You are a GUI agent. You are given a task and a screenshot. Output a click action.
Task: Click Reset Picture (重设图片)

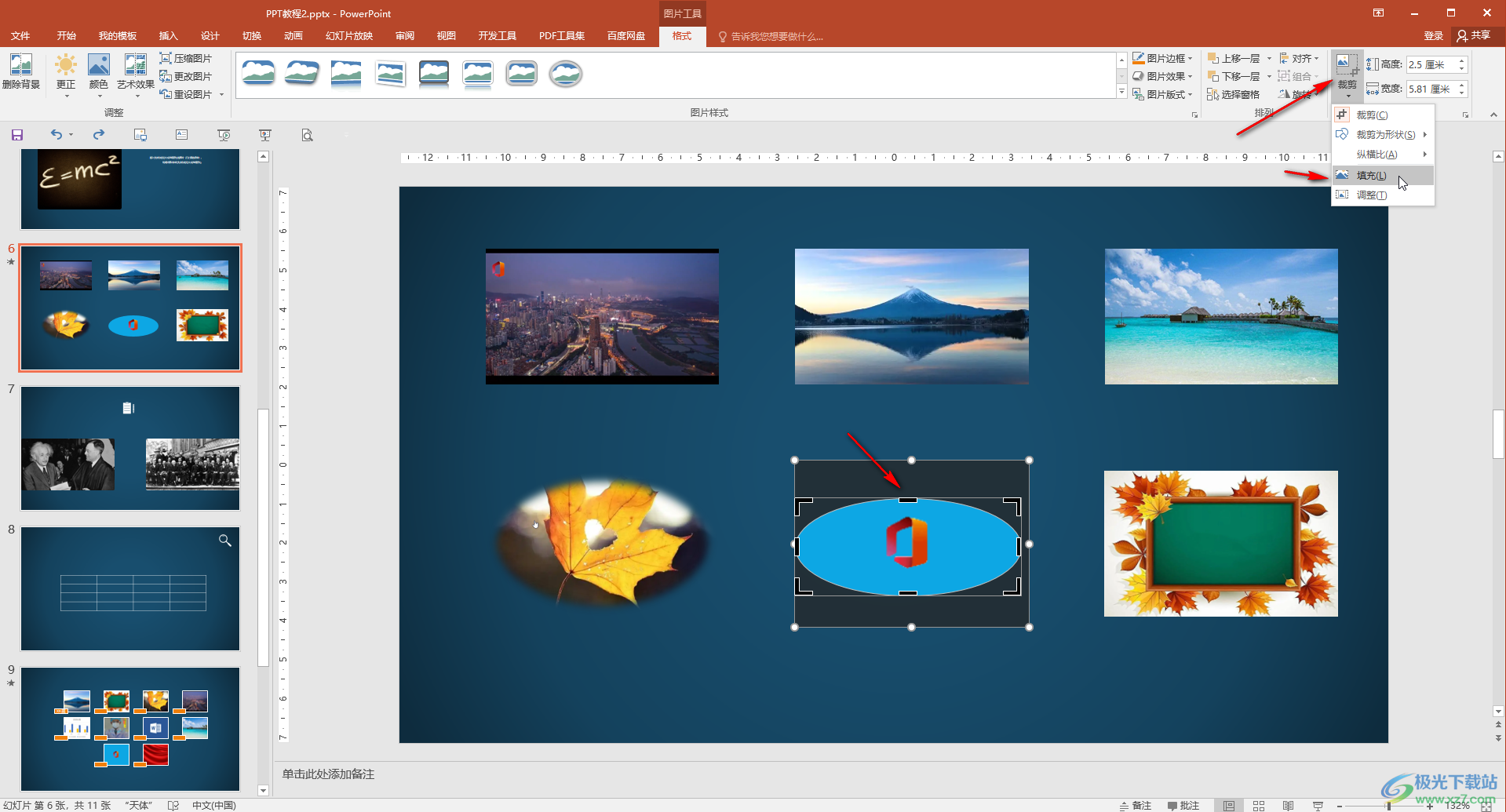(x=186, y=94)
